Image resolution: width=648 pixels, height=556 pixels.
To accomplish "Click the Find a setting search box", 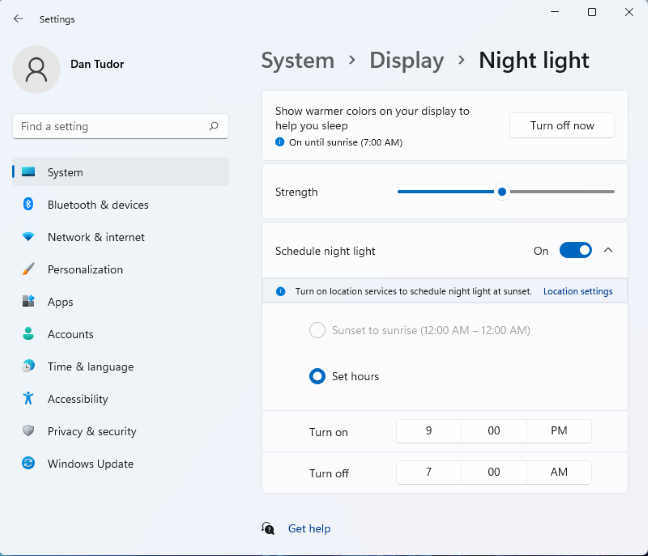I will [120, 126].
